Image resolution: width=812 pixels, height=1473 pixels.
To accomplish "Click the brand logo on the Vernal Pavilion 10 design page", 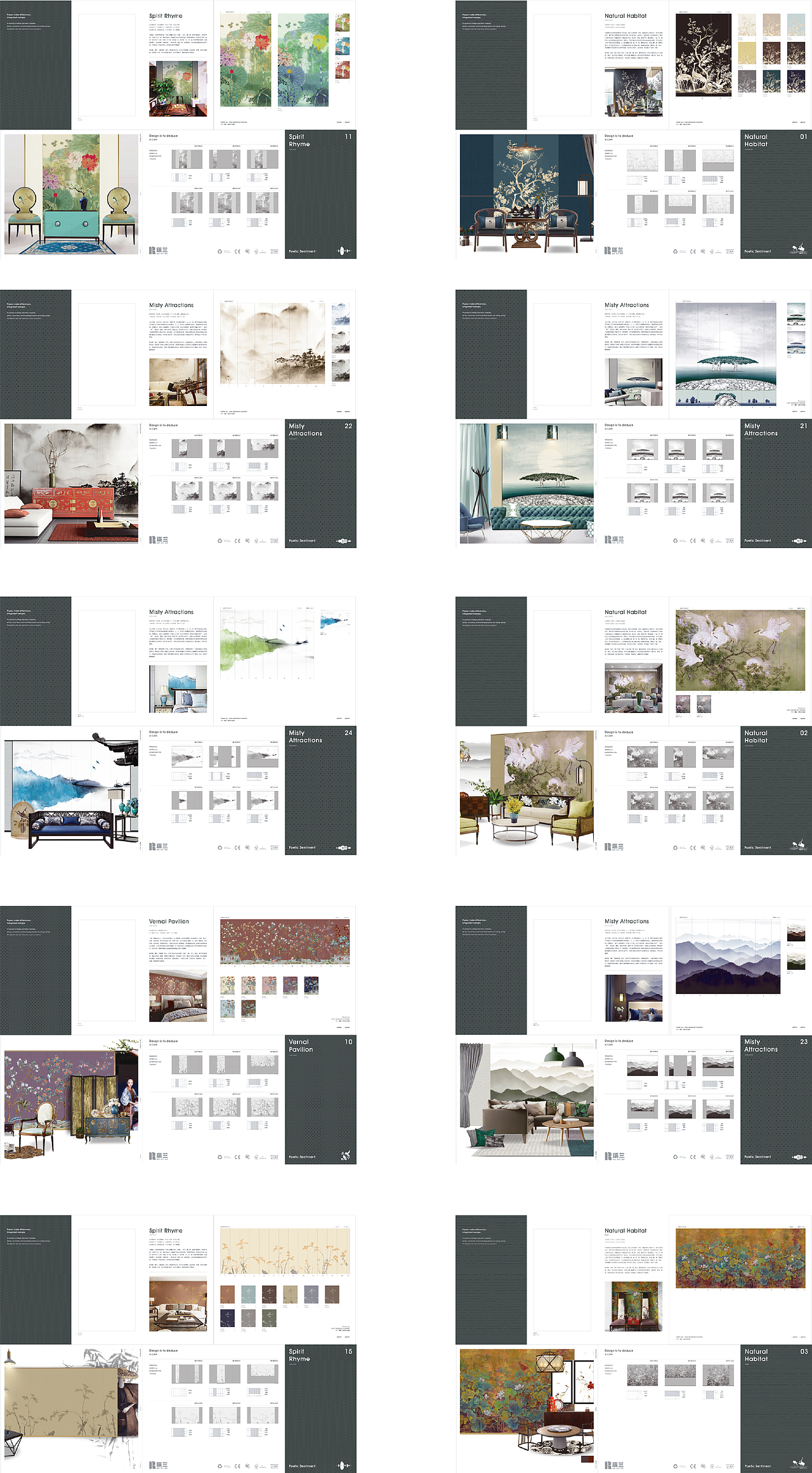I will pyautogui.click(x=159, y=1156).
